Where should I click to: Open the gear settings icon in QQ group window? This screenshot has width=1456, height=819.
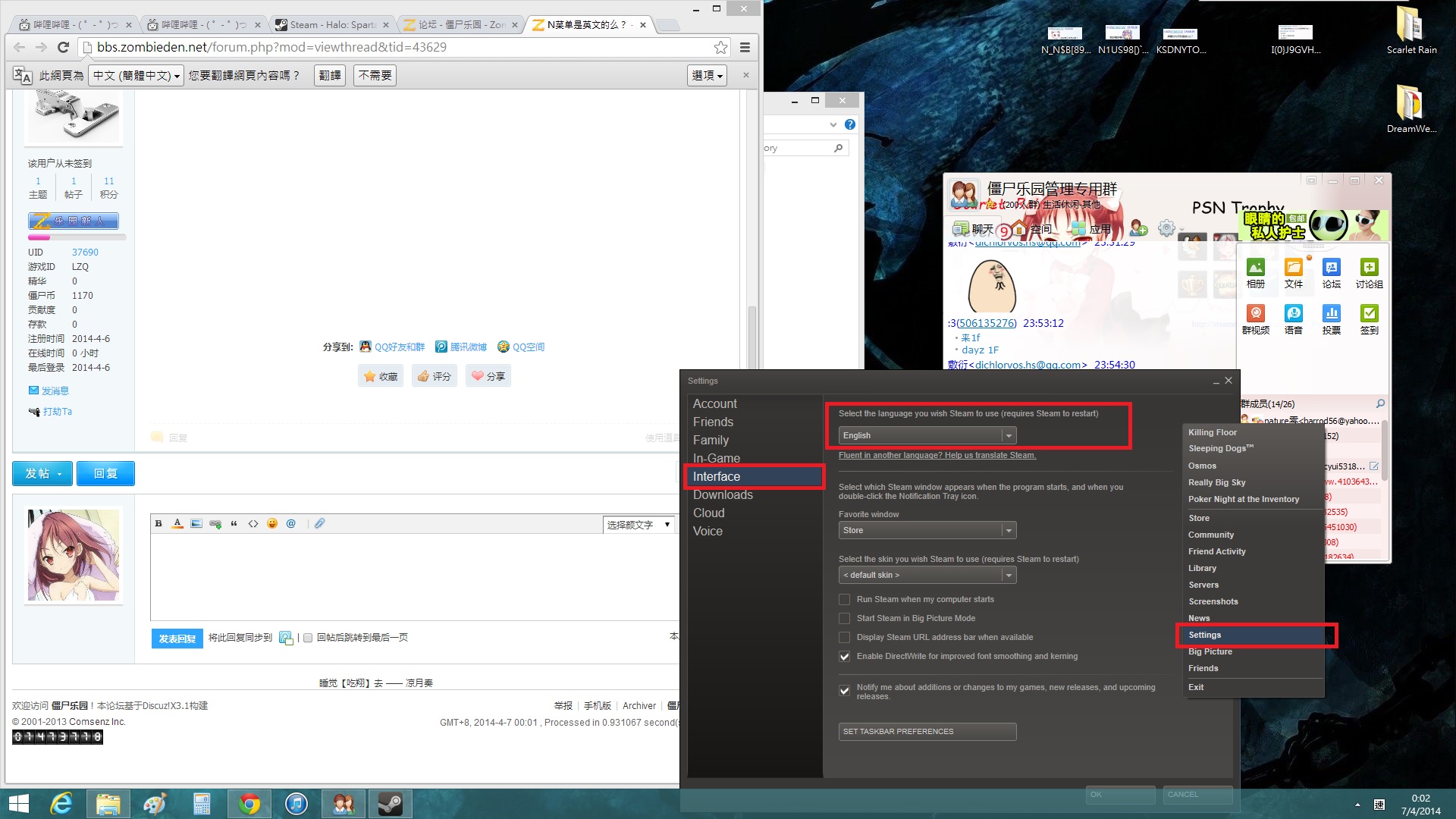(1166, 227)
